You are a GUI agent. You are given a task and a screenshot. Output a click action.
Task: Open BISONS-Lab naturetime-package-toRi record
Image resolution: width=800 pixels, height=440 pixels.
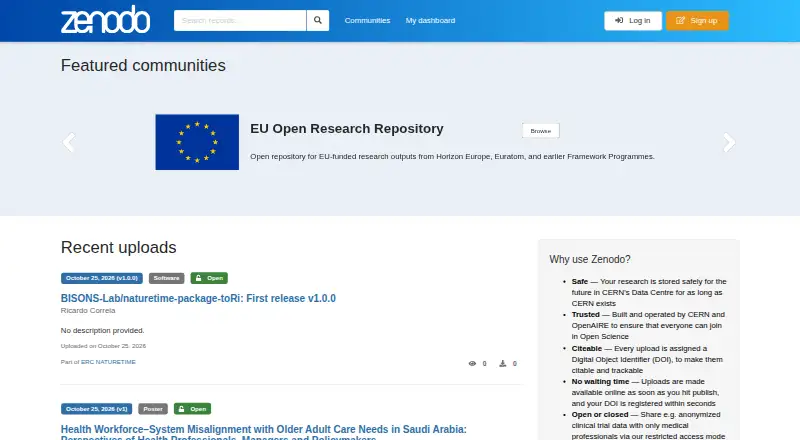pos(198,298)
